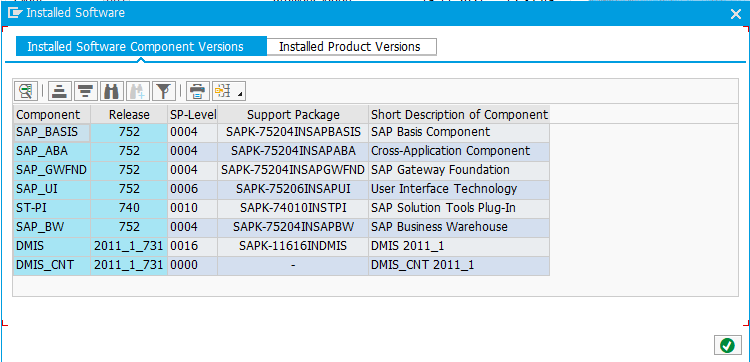The image size is (750, 362).
Task: Sort rows in ascending order
Action: (x=60, y=90)
